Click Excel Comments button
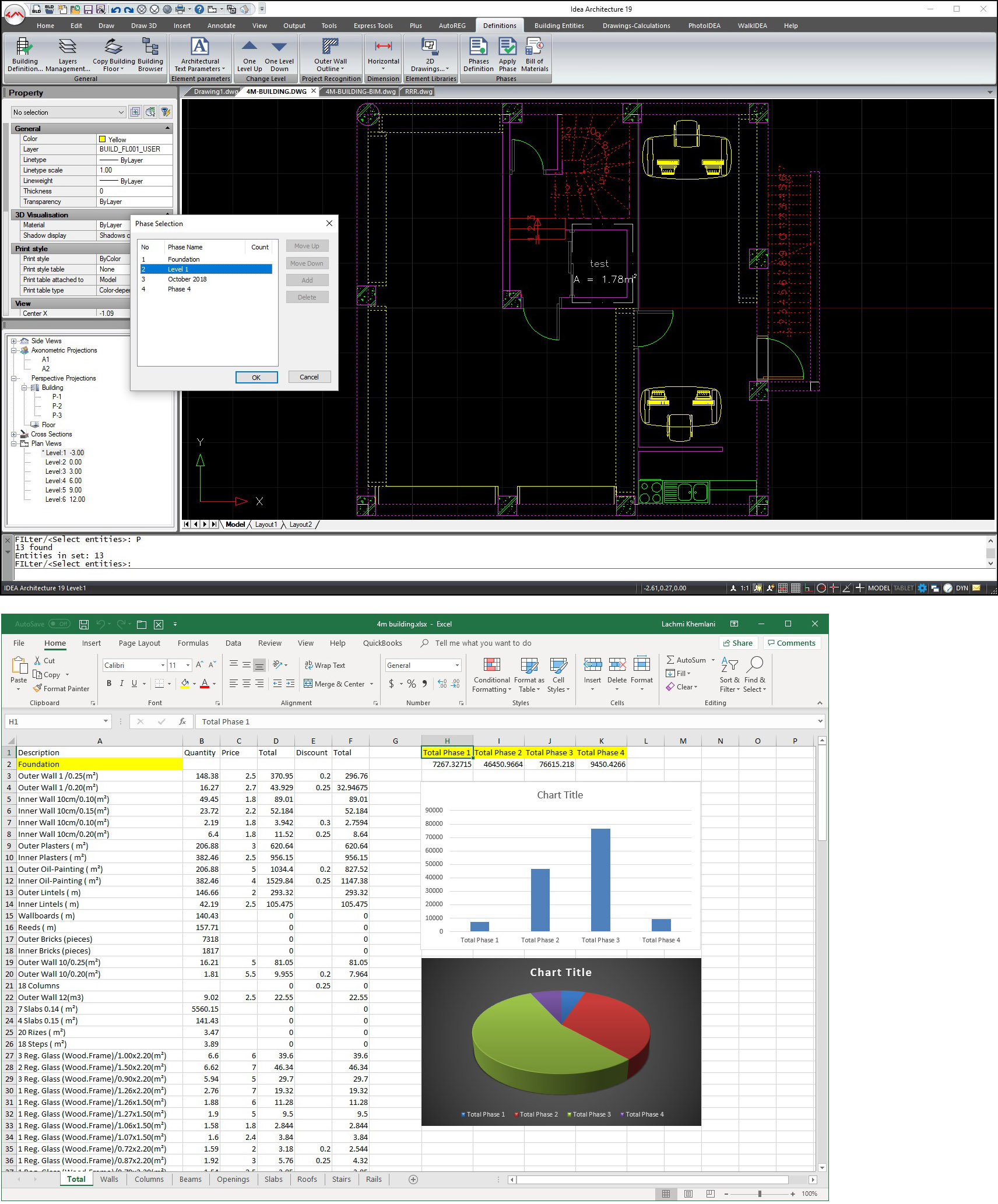This screenshot has width=998, height=1204. [x=792, y=643]
